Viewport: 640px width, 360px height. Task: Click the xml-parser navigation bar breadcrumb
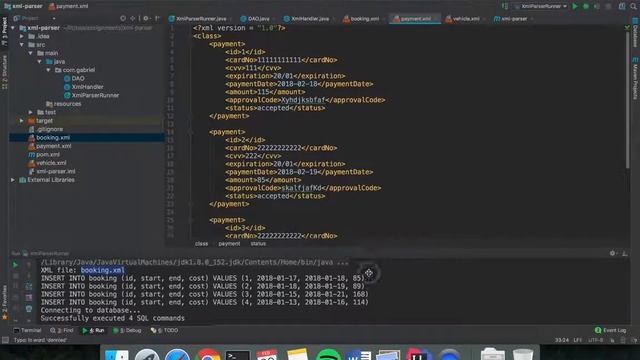point(23,6)
